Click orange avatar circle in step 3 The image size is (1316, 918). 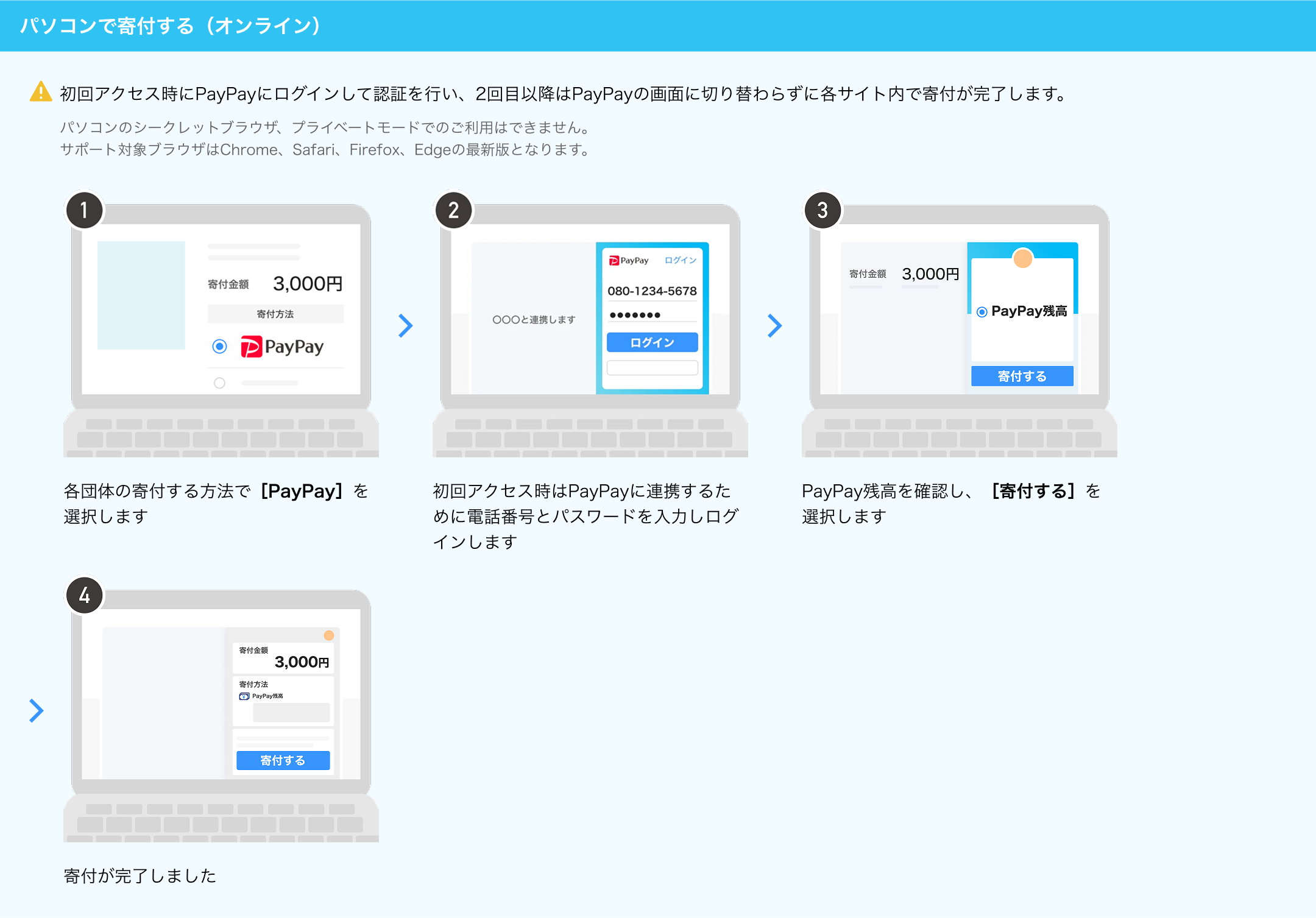(x=1022, y=258)
